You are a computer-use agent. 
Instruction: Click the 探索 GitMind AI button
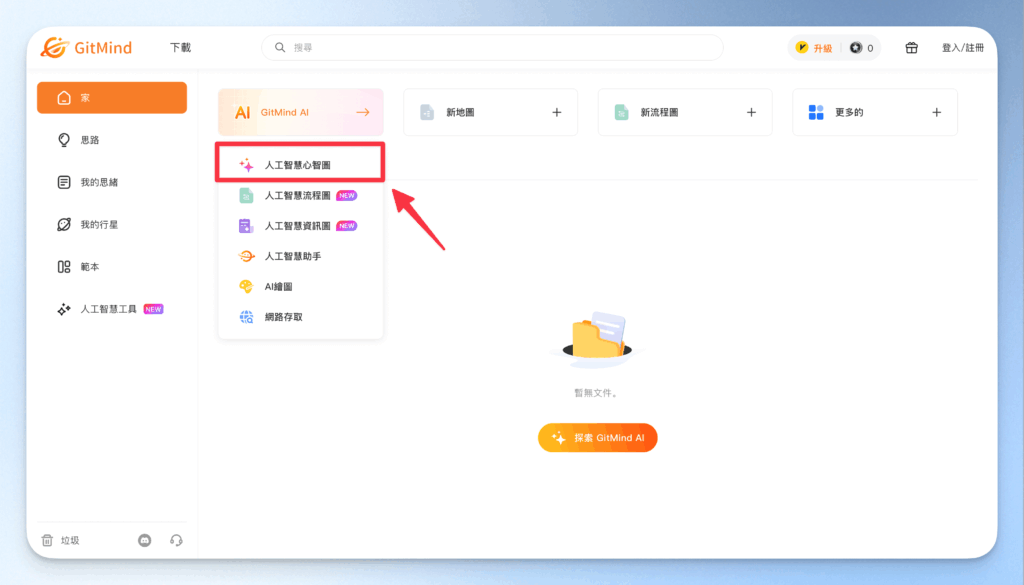597,437
